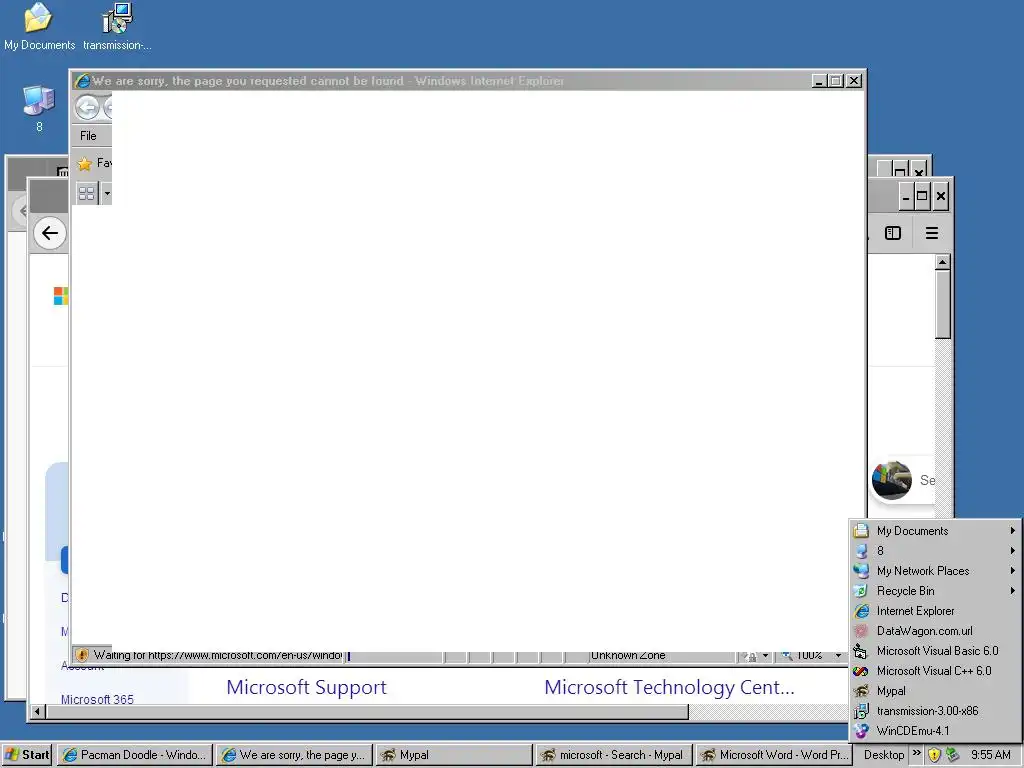The image size is (1024, 768).
Task: Click the Recycle Bin icon in the menu
Action: tap(861, 591)
